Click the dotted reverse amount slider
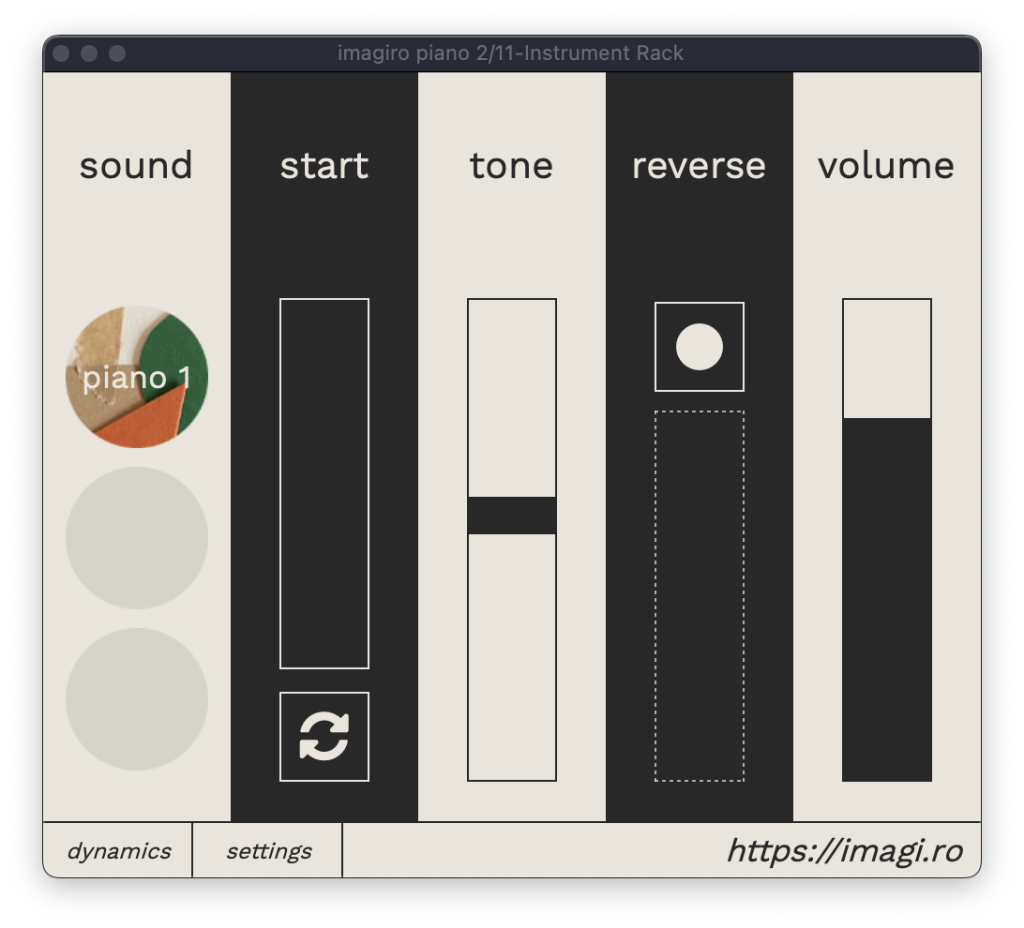The height and width of the screenshot is (928, 1024). coord(699,595)
